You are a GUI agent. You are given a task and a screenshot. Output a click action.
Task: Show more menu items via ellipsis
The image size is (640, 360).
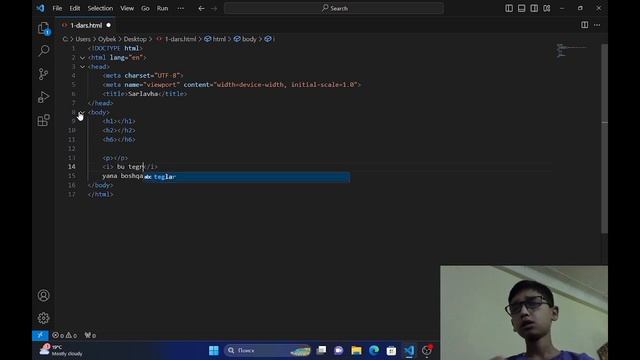tap(180, 8)
